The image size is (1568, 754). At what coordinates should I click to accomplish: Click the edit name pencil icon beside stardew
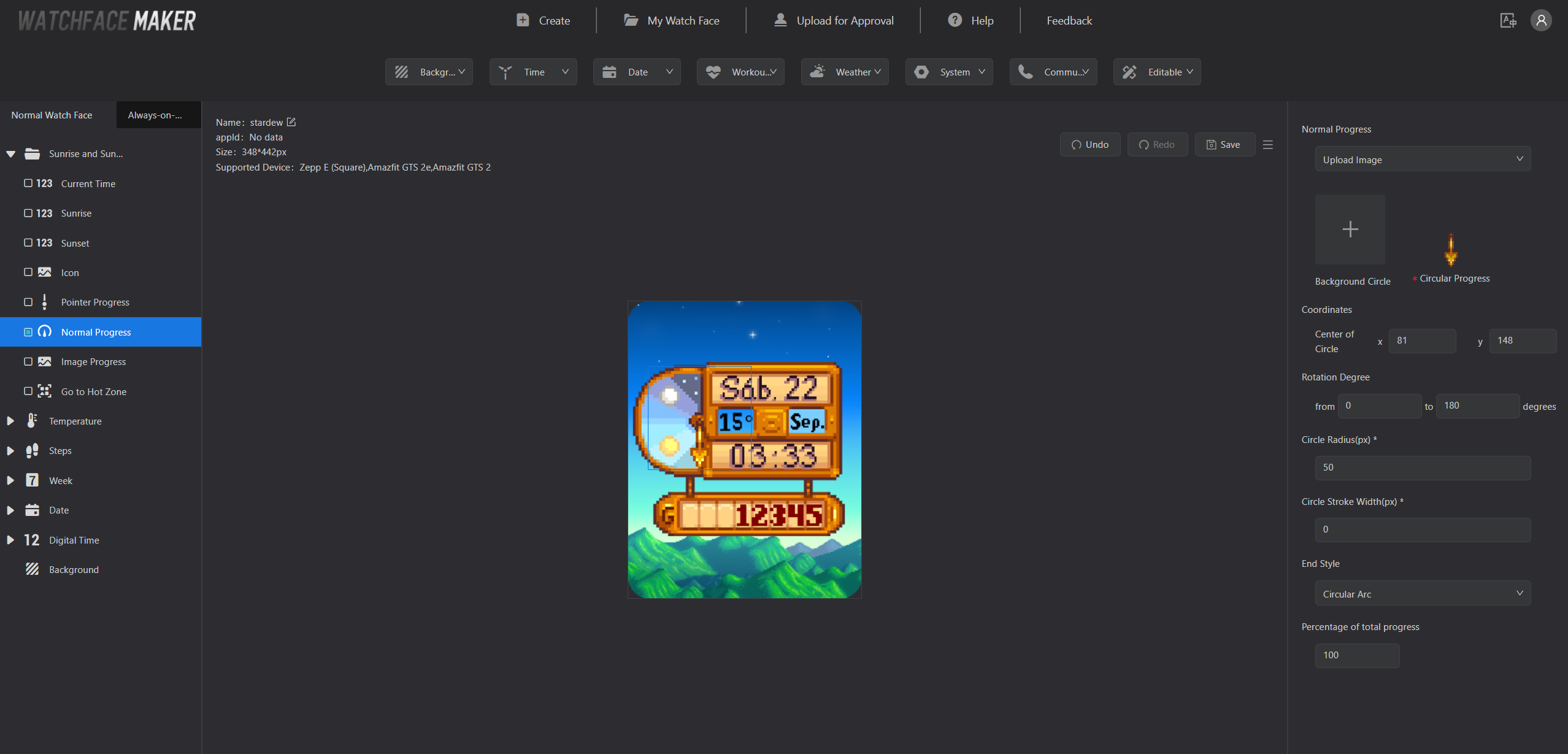point(291,122)
